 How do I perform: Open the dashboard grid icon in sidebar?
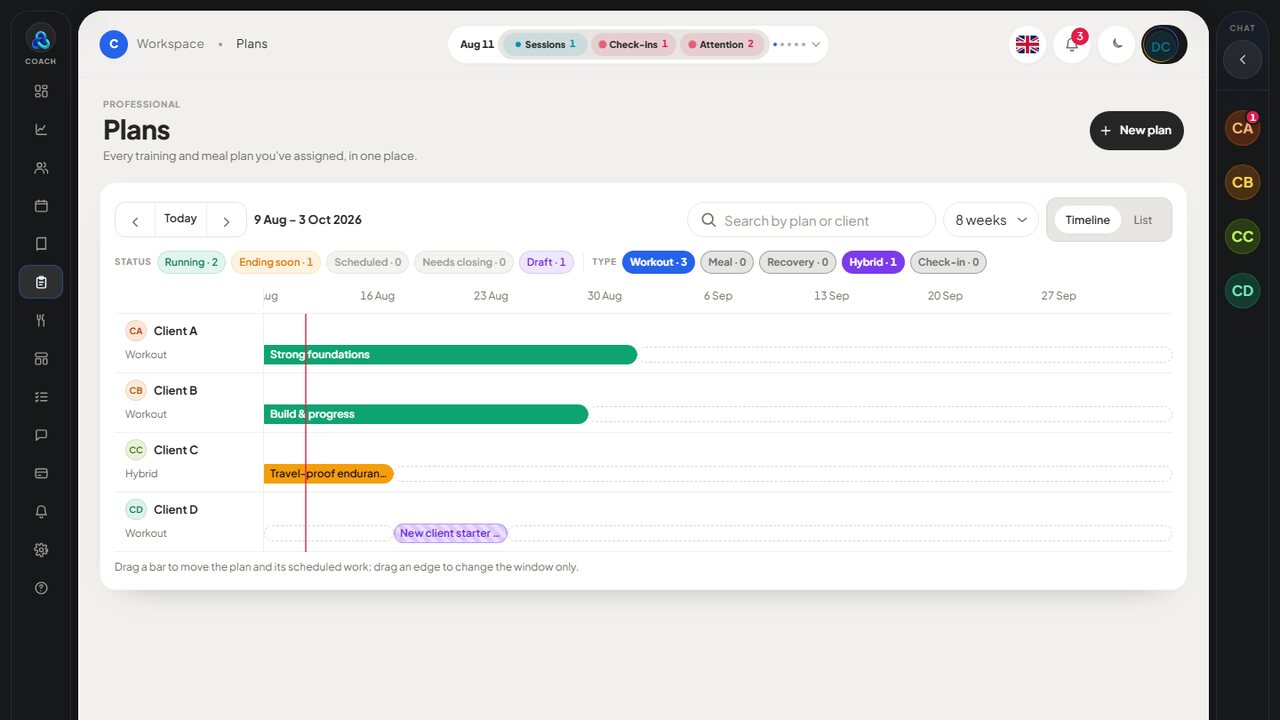point(41,91)
